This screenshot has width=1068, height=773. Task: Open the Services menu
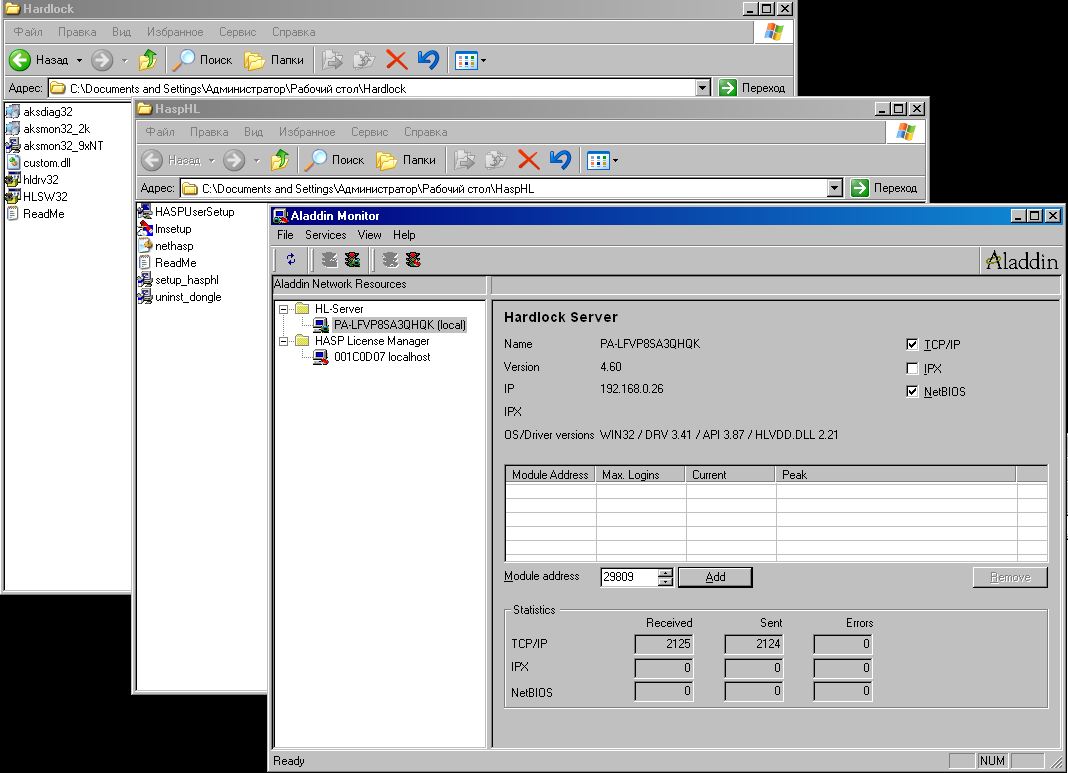(x=326, y=235)
